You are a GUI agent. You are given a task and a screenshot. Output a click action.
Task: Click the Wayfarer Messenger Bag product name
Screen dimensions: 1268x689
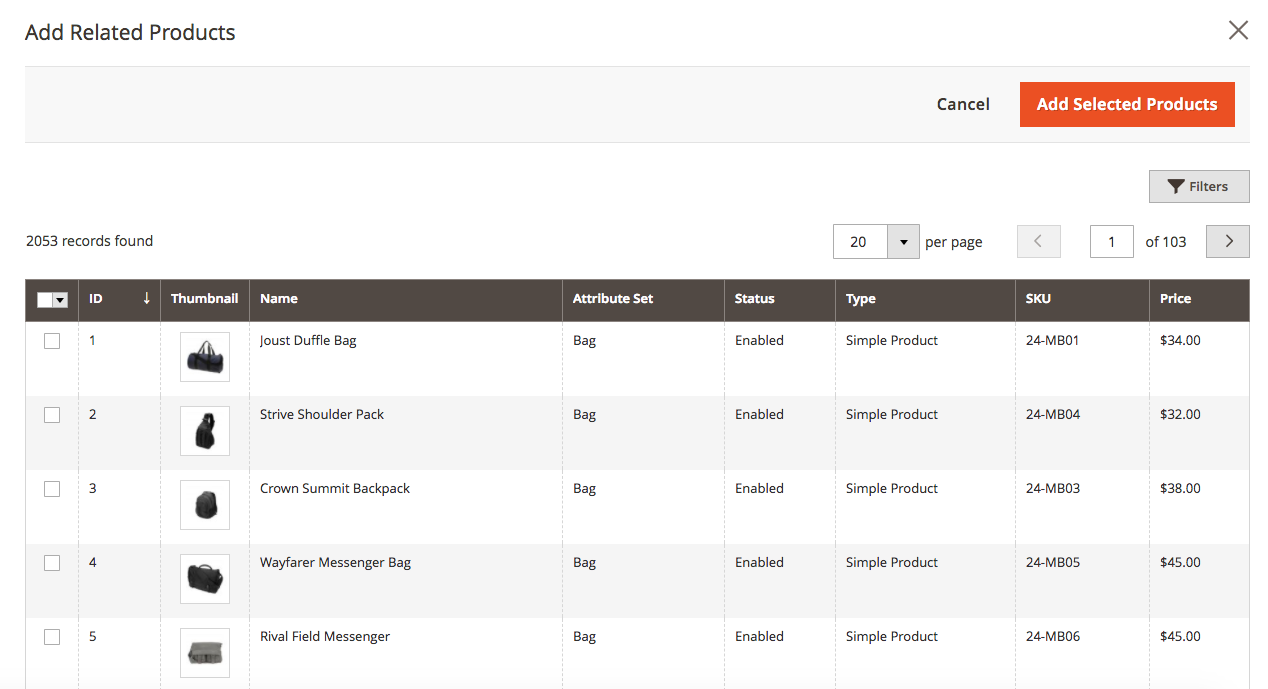(335, 562)
